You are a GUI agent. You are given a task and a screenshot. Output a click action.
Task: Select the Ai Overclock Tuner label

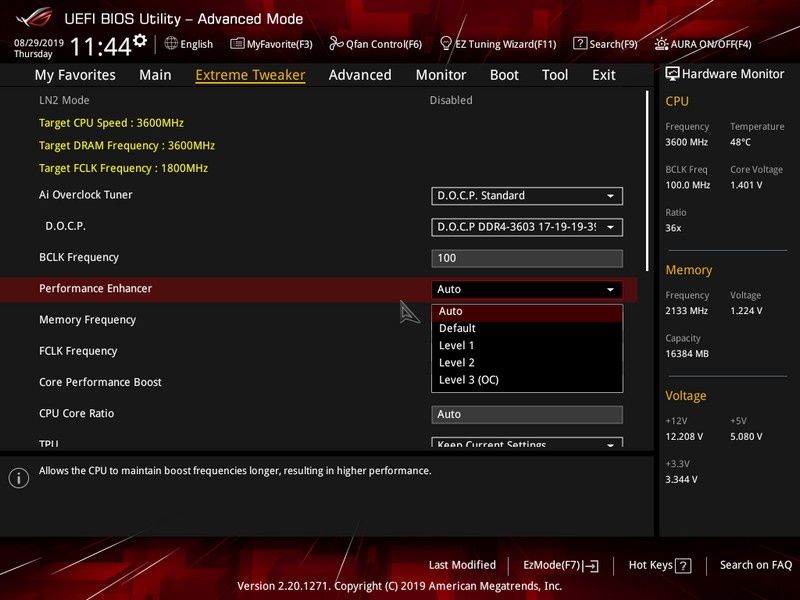pyautogui.click(x=86, y=195)
